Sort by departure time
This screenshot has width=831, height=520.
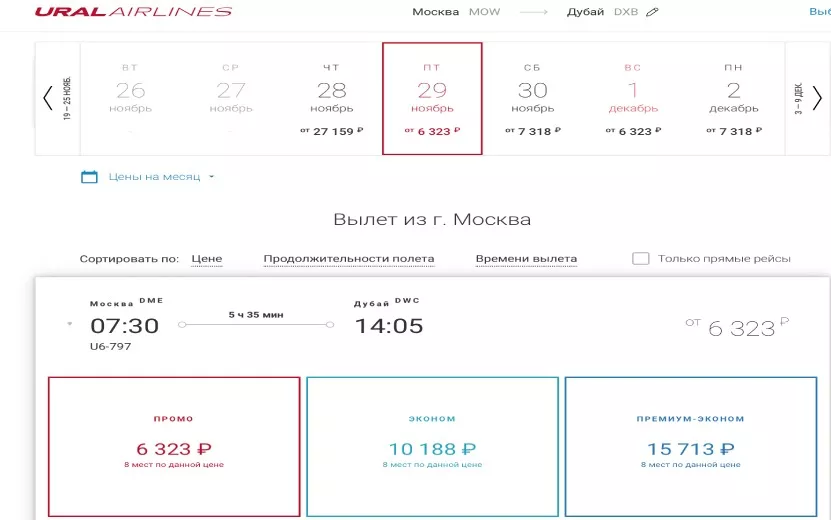click(x=526, y=259)
